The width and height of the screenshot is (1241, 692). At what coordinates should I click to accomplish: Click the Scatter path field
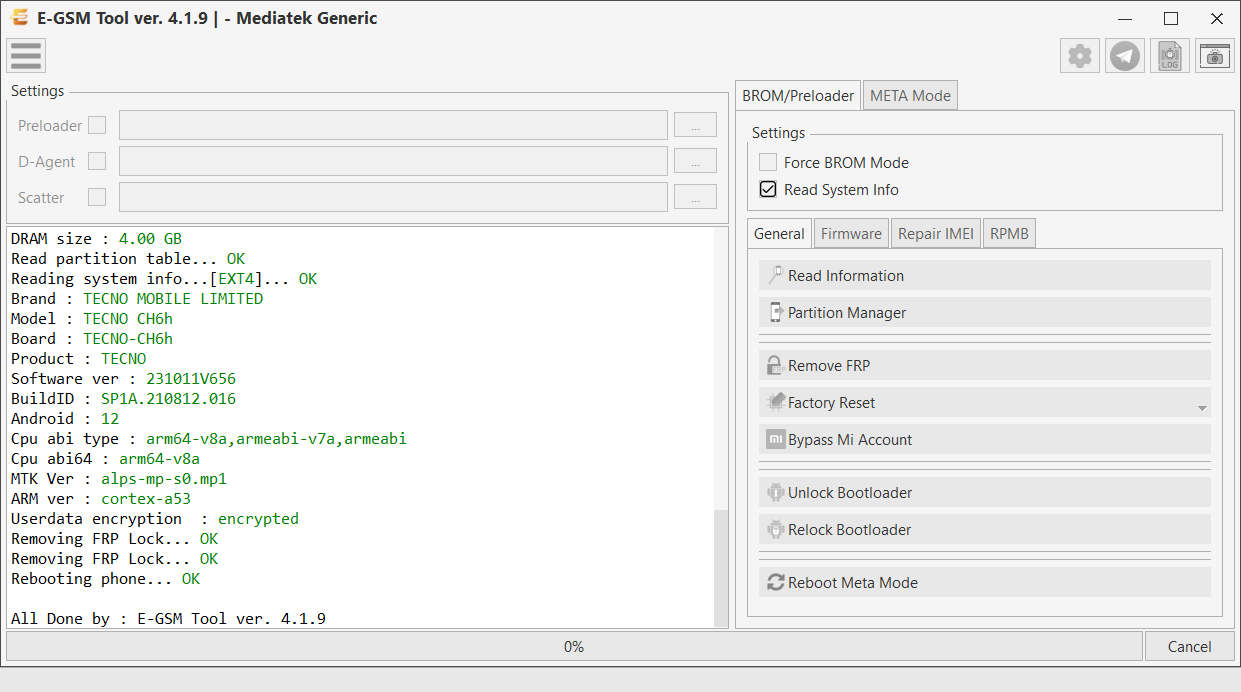pyautogui.click(x=393, y=197)
